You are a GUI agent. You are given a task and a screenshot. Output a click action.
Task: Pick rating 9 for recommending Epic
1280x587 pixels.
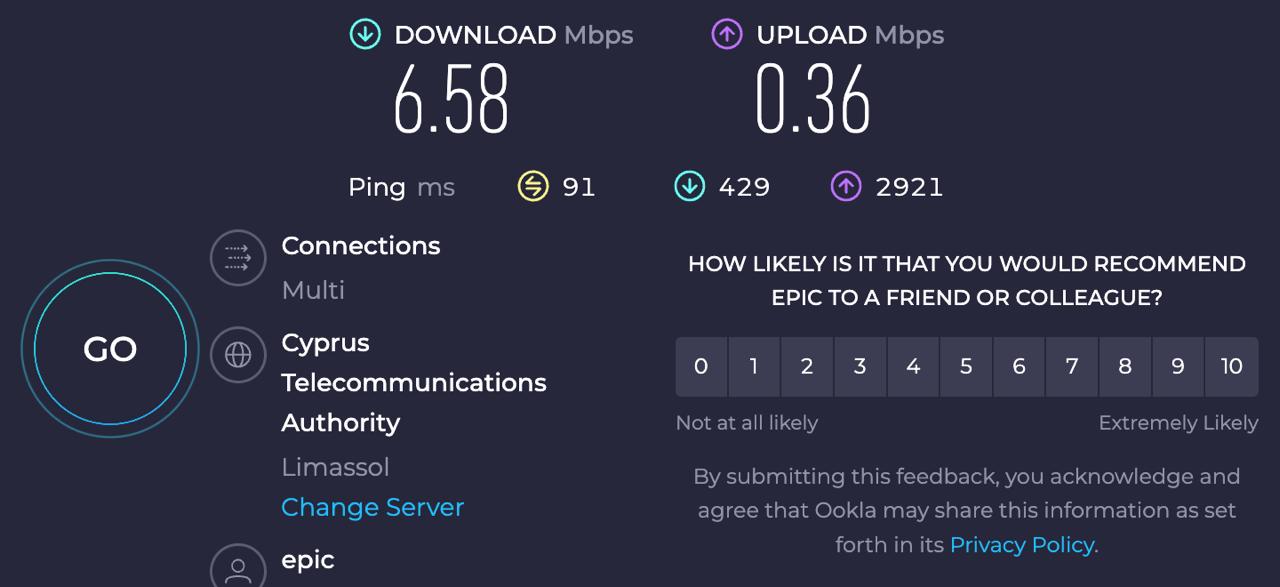pos(1178,366)
